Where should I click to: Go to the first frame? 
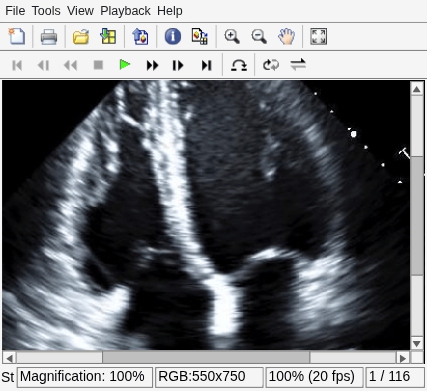pos(17,65)
